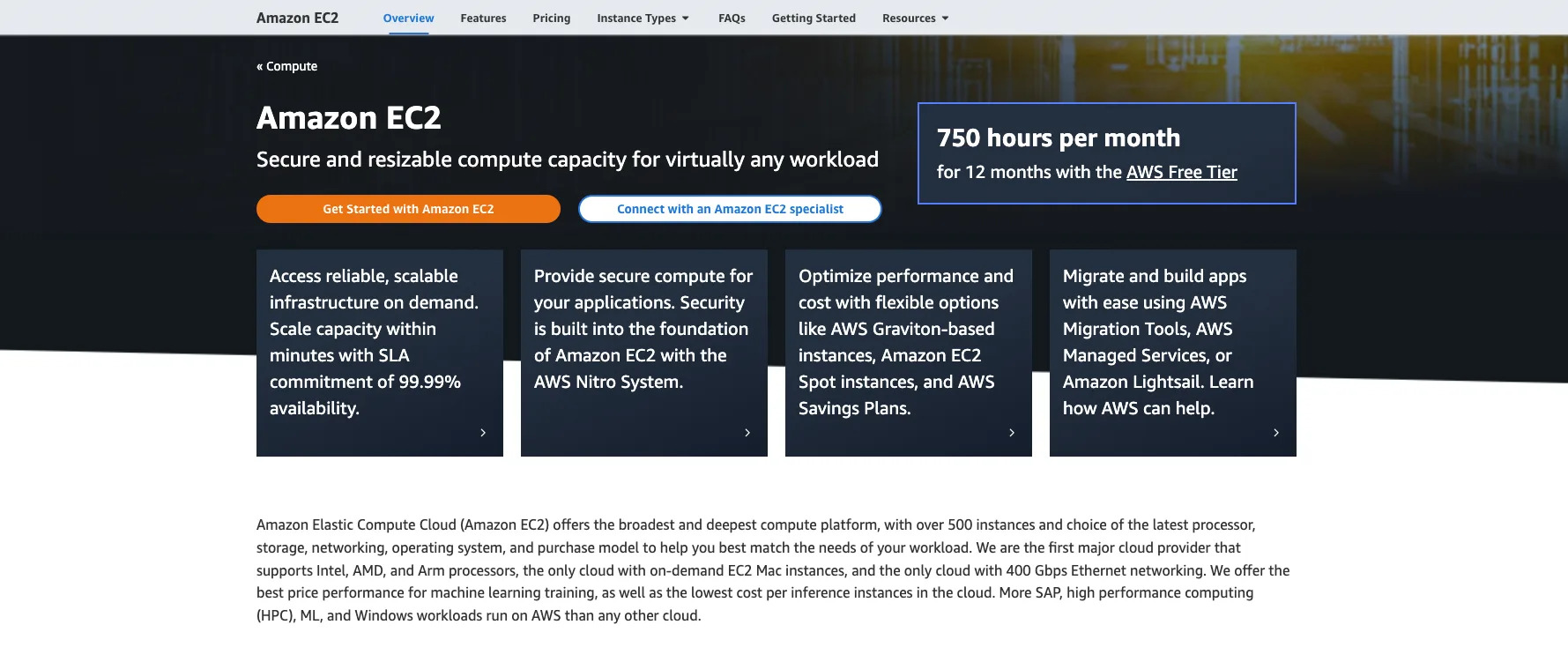Open the AWS Free Tier link

click(x=1182, y=172)
